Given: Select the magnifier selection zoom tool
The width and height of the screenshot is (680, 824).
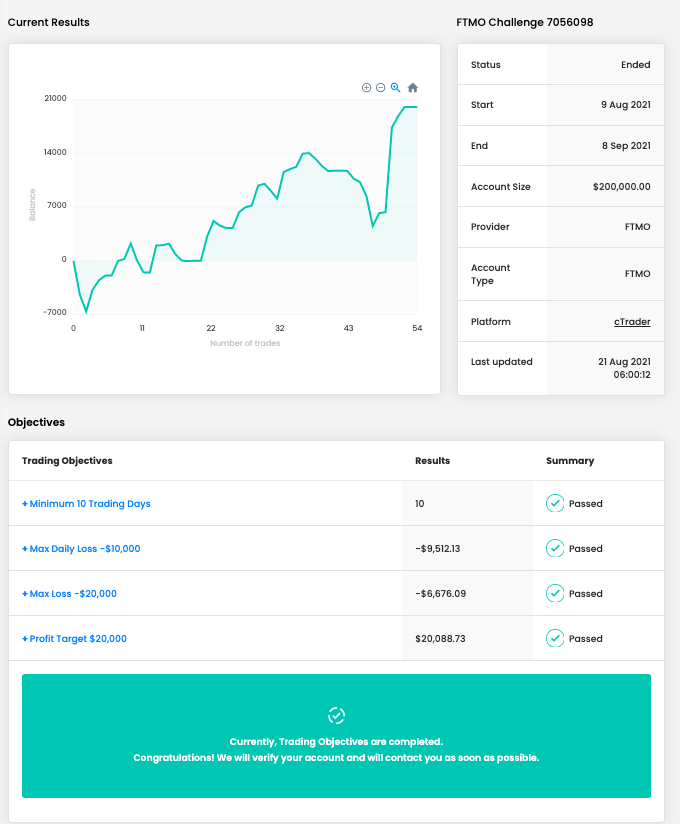Looking at the screenshot, I should 396,88.
